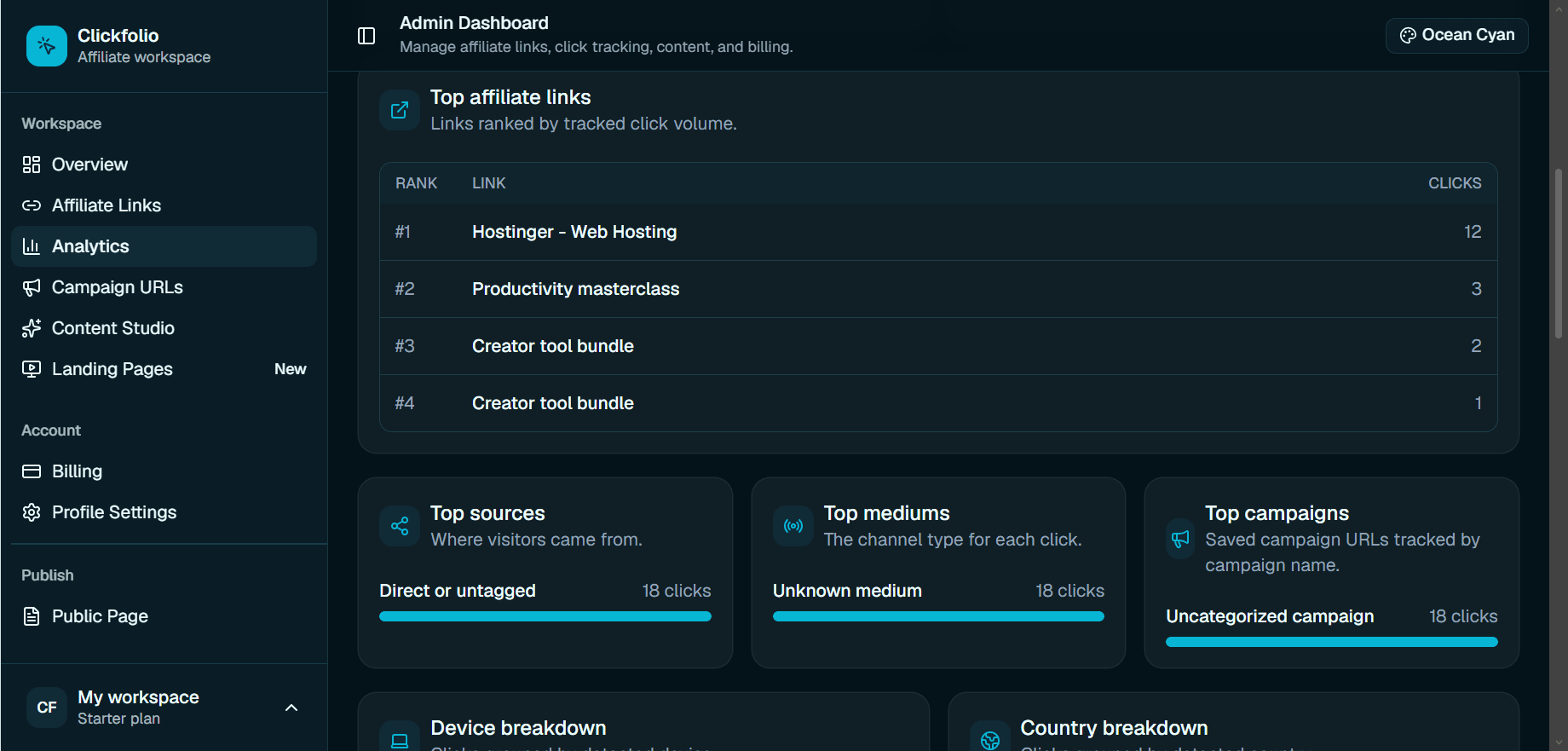Click the Overview grid icon
Screen dimensions: 1568x751
32,165
